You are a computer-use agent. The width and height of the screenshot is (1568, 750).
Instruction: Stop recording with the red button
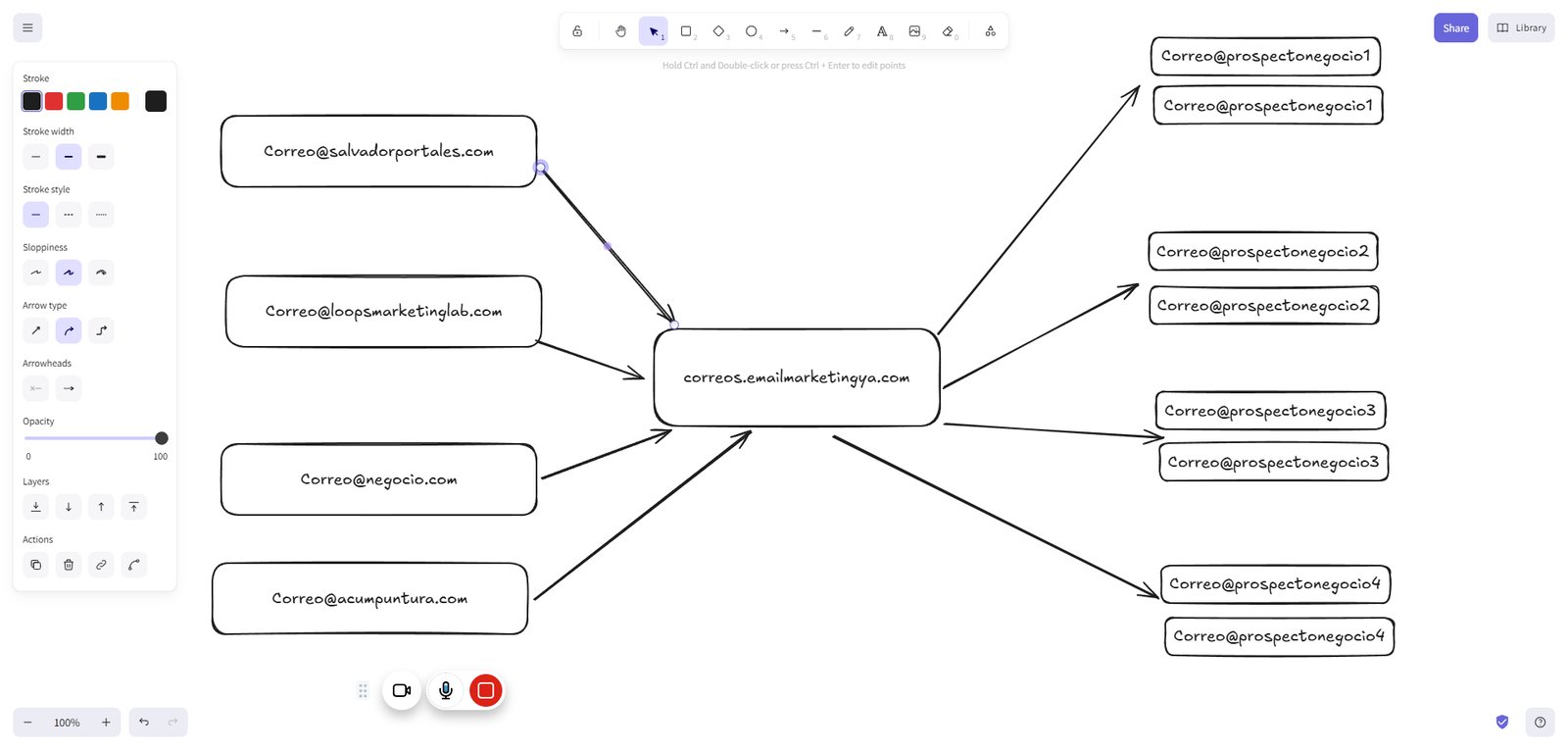click(485, 690)
